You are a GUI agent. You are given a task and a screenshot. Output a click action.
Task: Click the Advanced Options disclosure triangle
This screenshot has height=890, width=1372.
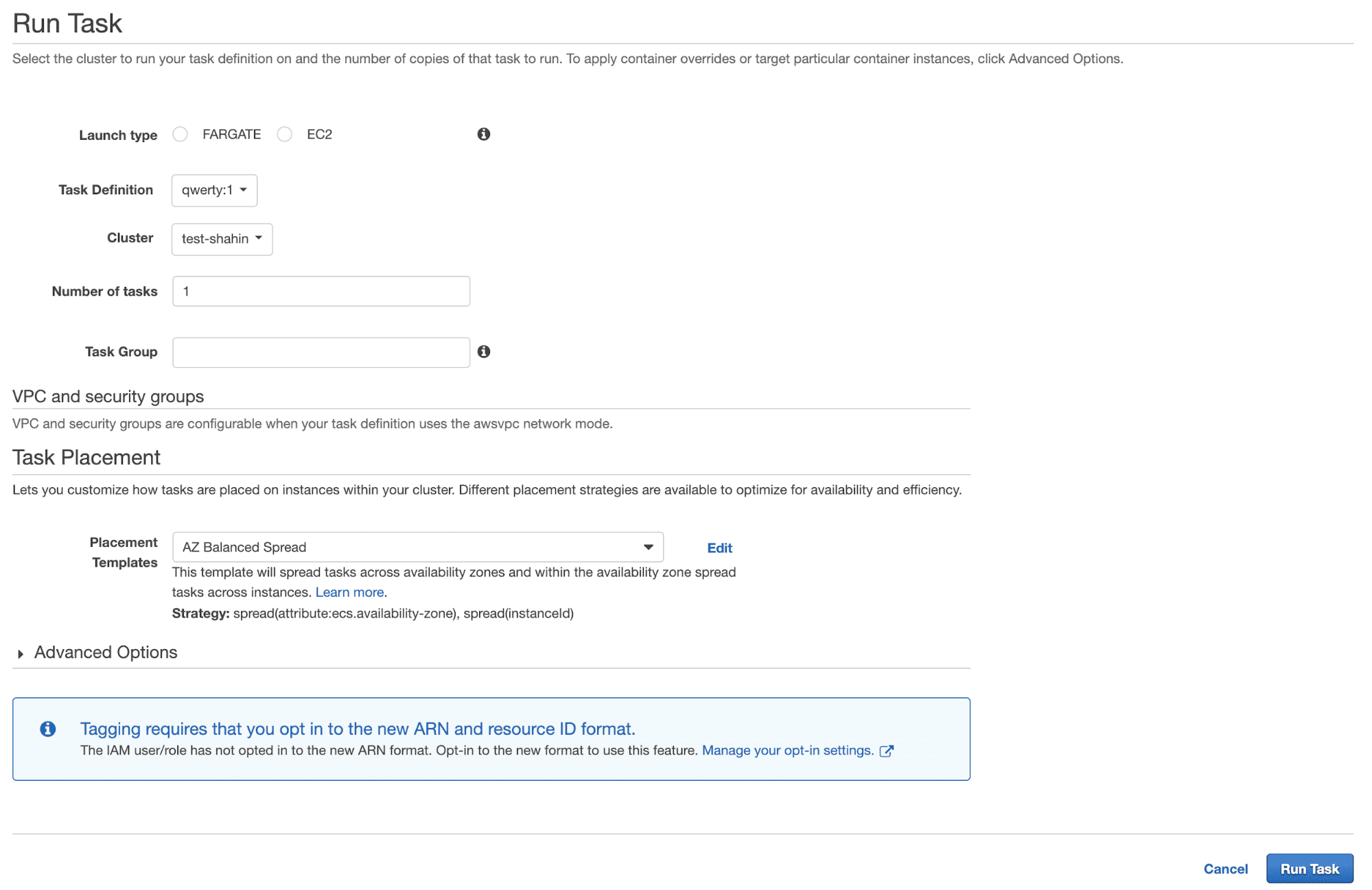pos(21,654)
